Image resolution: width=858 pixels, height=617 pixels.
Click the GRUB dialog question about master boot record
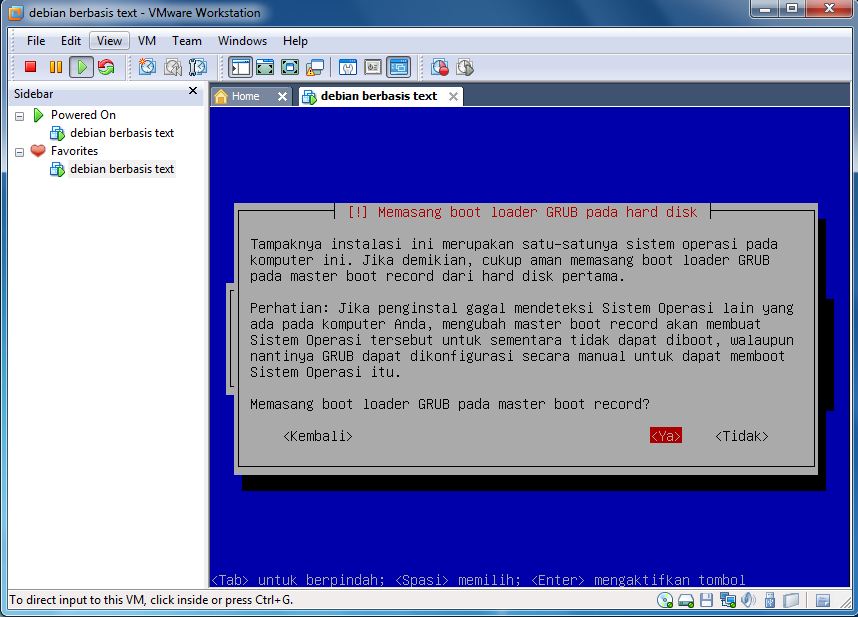pyautogui.click(x=450, y=404)
